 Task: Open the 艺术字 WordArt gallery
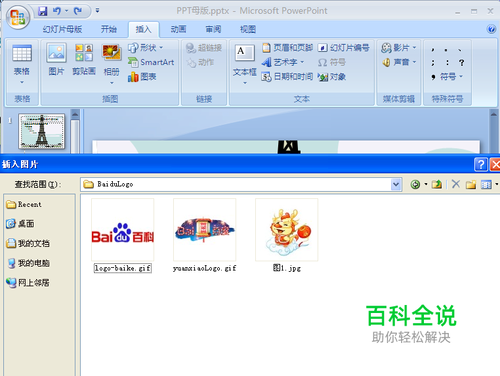pos(283,62)
